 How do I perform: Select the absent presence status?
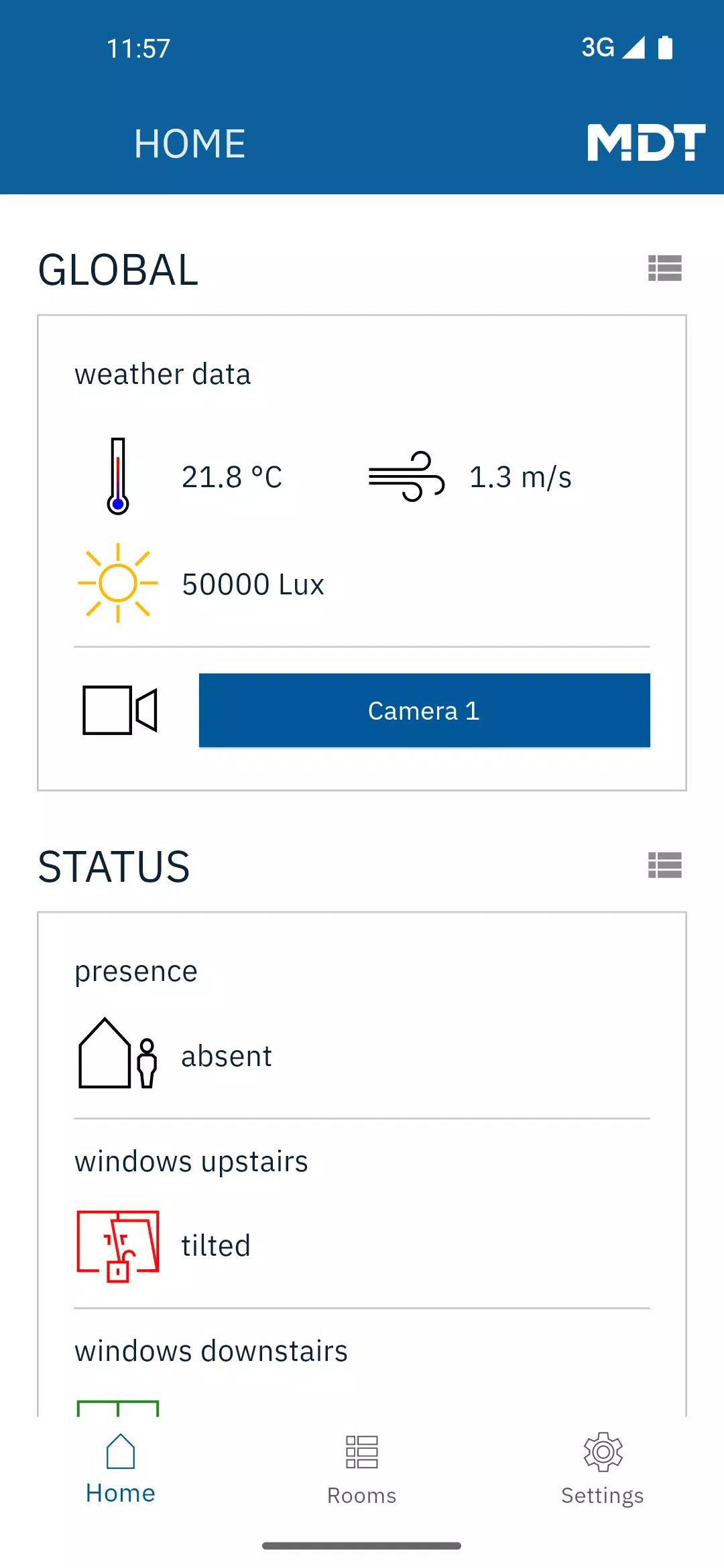pyautogui.click(x=227, y=1056)
